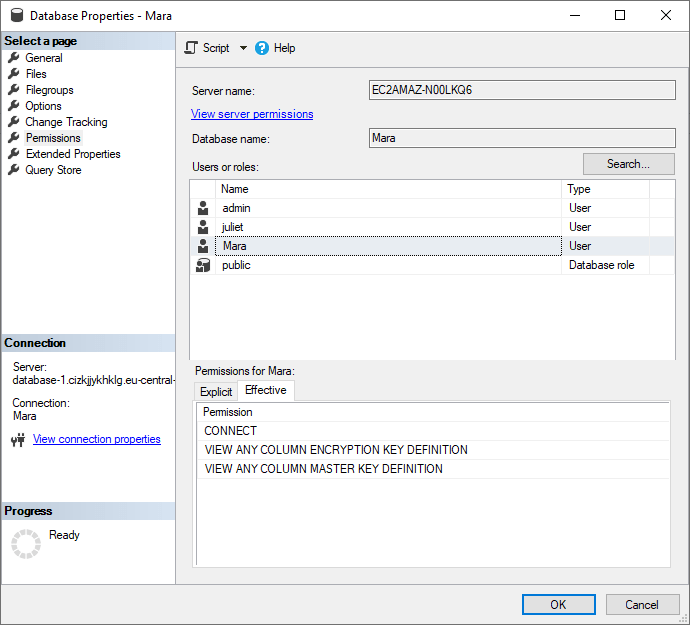
Task: Open the Extended Properties page
Action: (73, 154)
